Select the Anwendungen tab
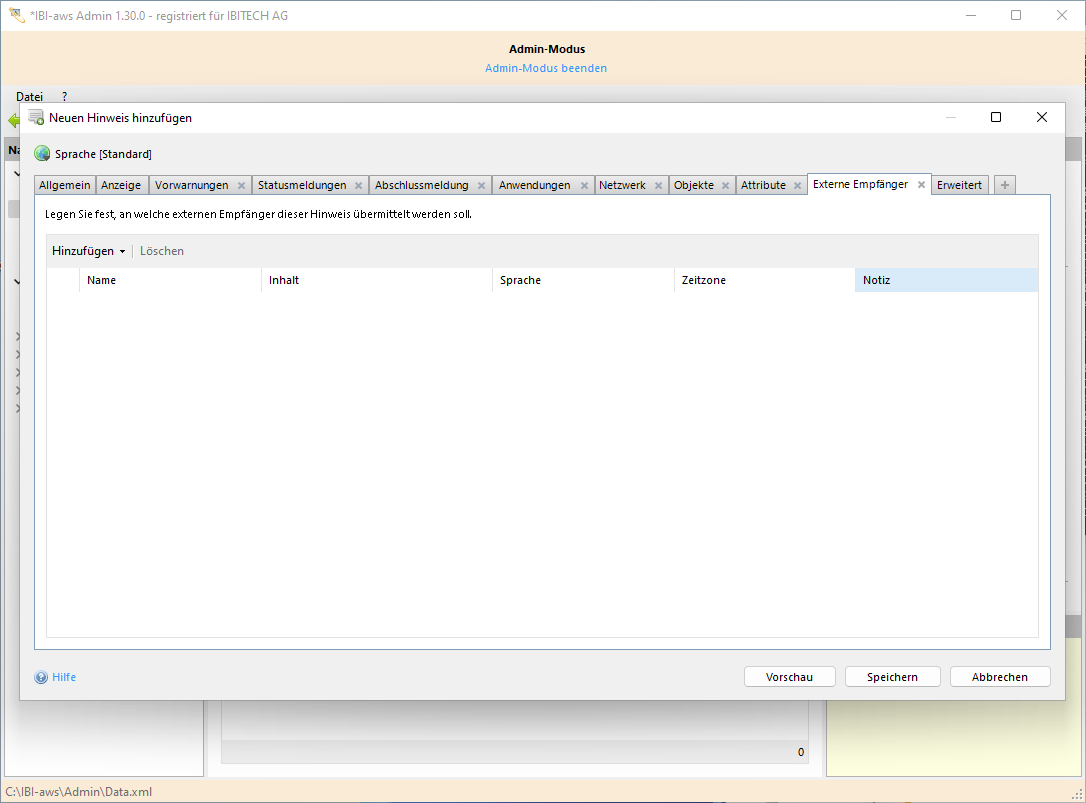Image resolution: width=1086 pixels, height=803 pixels. (x=534, y=185)
